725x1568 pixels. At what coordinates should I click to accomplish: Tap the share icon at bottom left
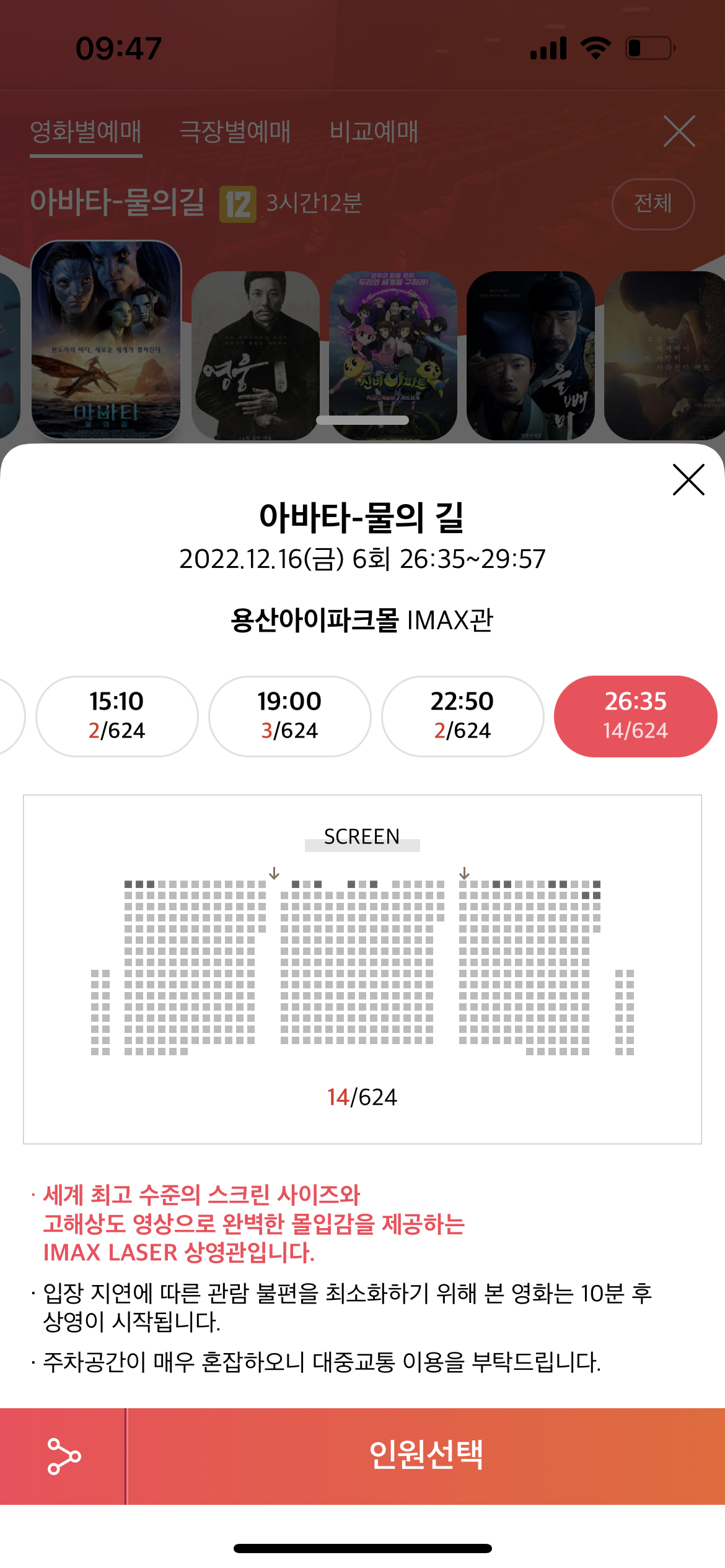point(63,1456)
